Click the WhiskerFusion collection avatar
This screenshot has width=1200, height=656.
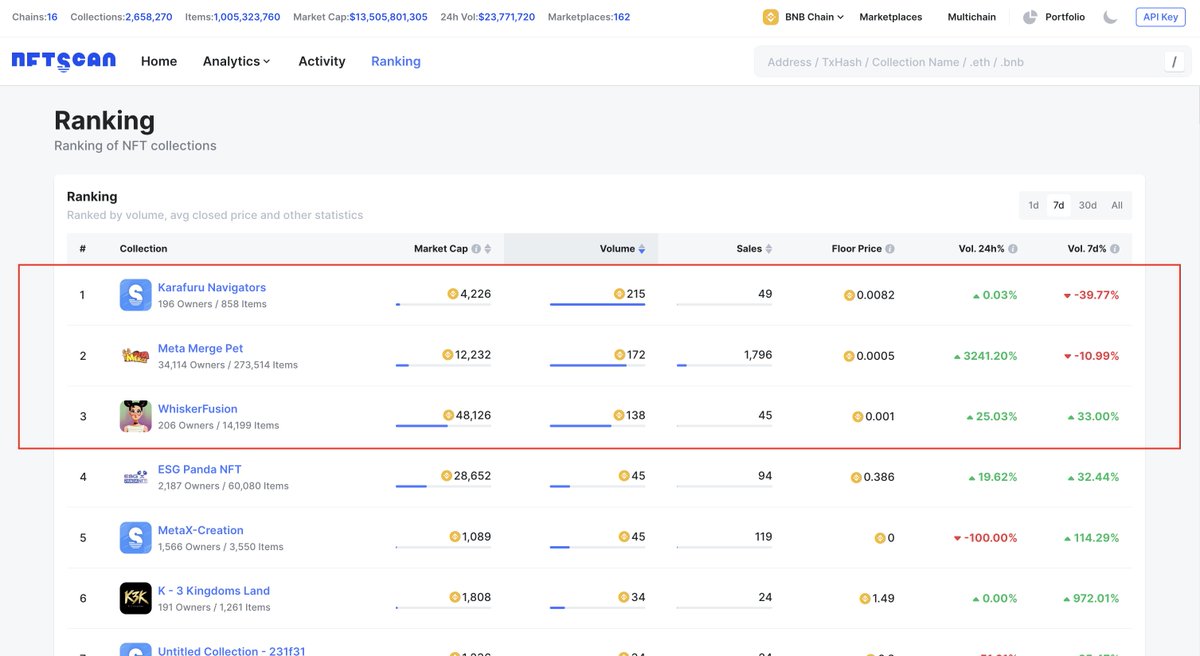tap(135, 415)
